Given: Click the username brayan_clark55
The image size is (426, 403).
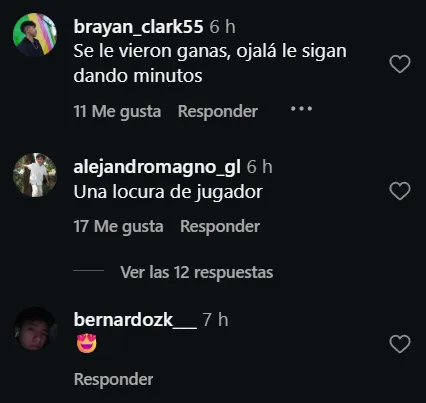Looking at the screenshot, I should [138, 27].
